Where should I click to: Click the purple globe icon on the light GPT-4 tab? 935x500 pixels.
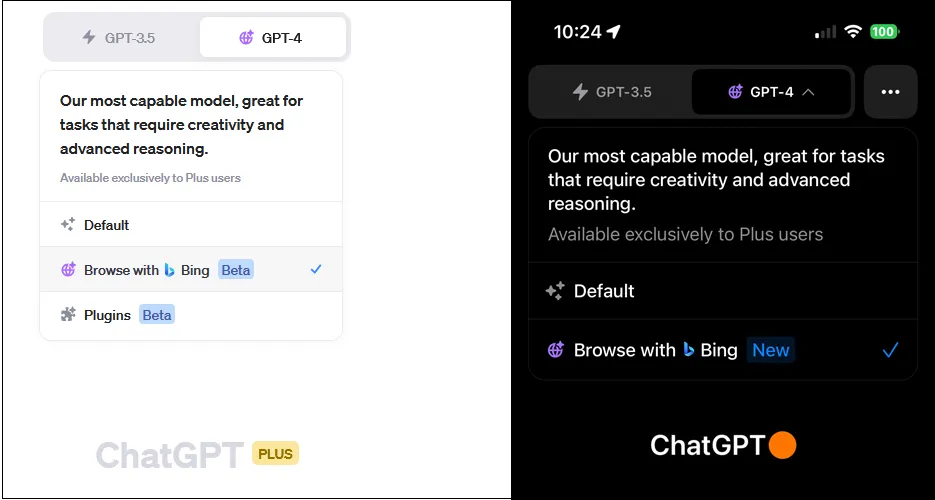point(246,38)
